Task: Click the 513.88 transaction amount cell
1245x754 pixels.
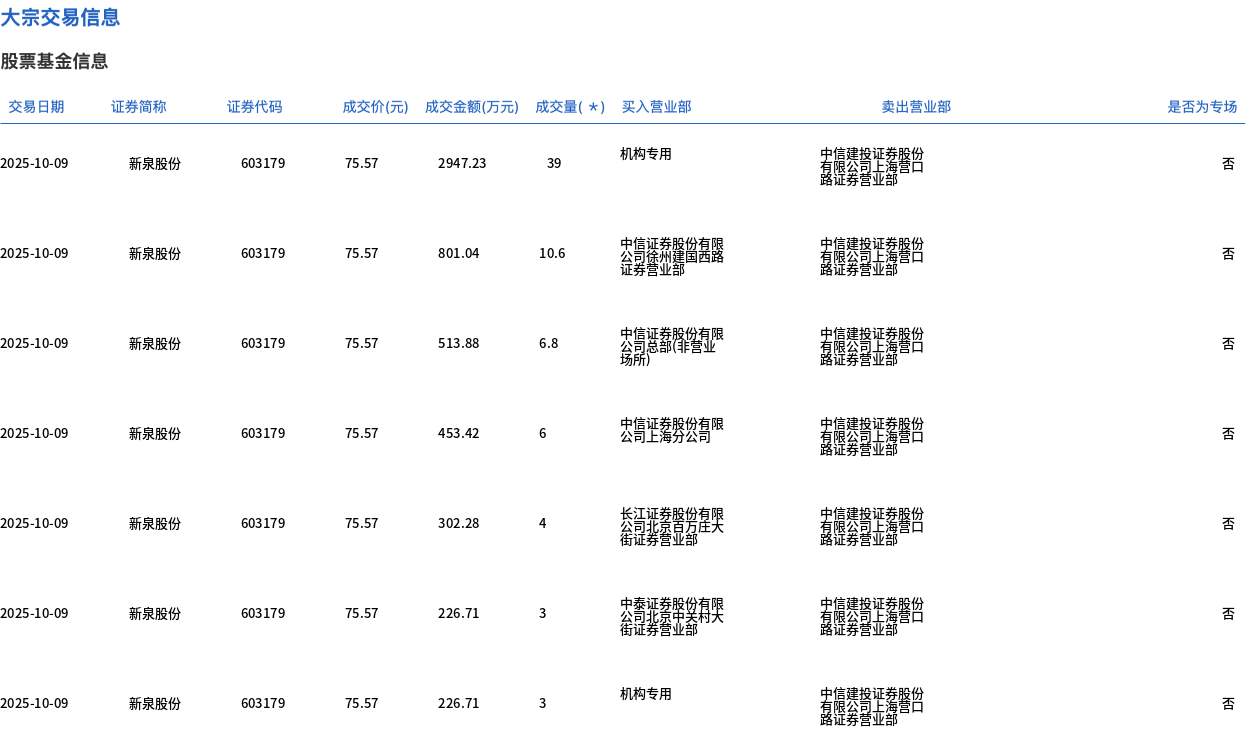Action: point(459,343)
